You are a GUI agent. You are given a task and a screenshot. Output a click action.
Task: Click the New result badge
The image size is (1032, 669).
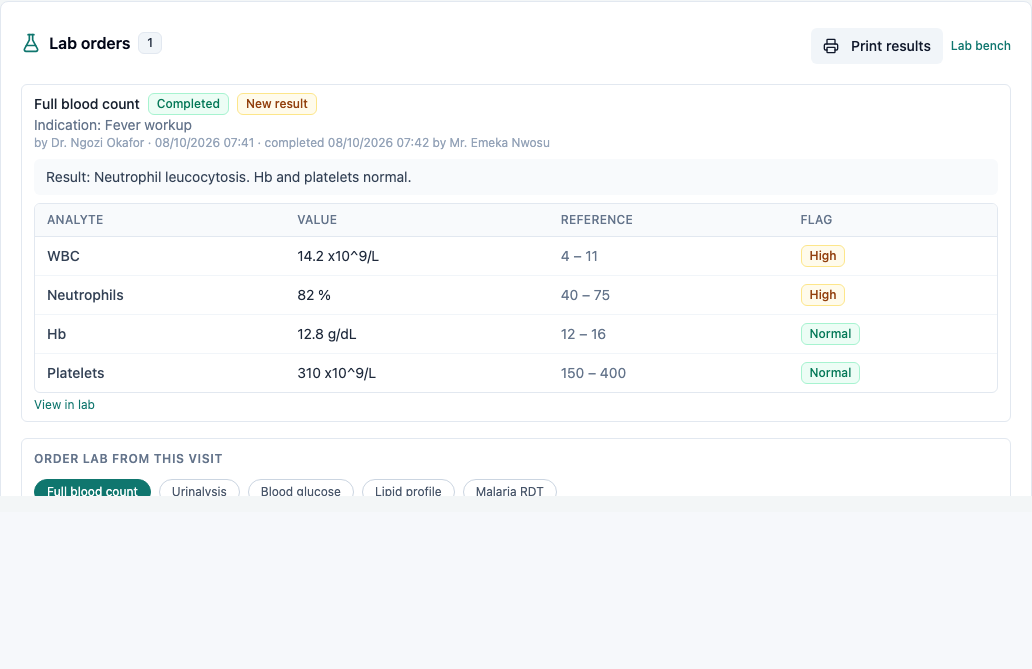point(277,104)
